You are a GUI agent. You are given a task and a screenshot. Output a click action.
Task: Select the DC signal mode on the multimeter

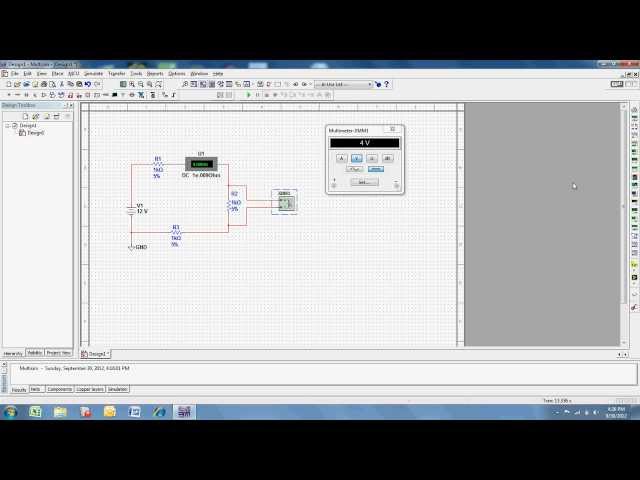[376, 169]
